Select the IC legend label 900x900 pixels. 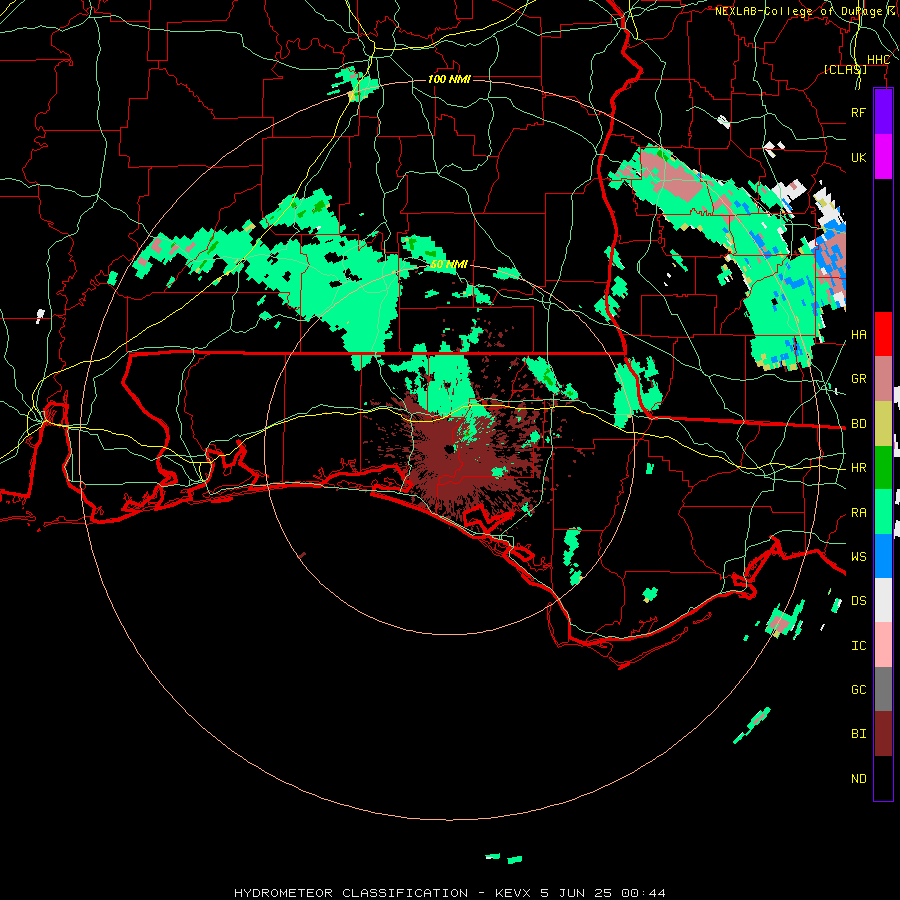click(858, 646)
